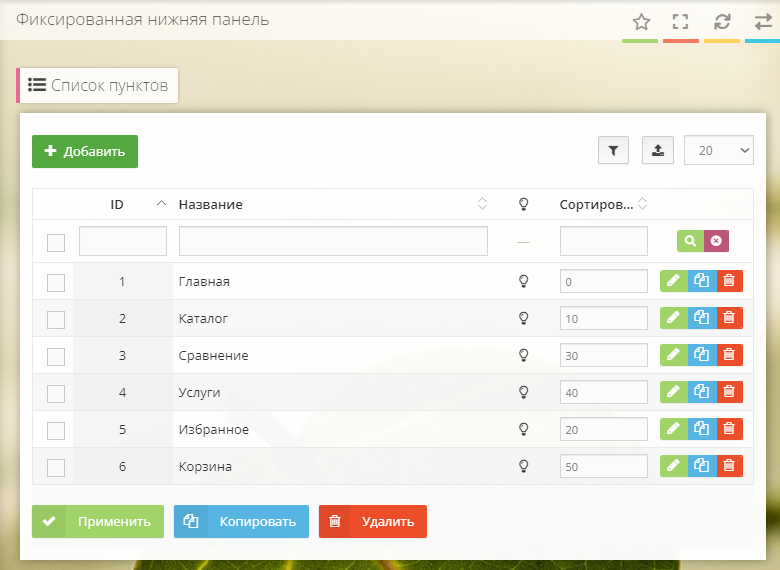Check the checkbox for Сравнение row
This screenshot has width=780, height=570.
pyautogui.click(x=56, y=356)
